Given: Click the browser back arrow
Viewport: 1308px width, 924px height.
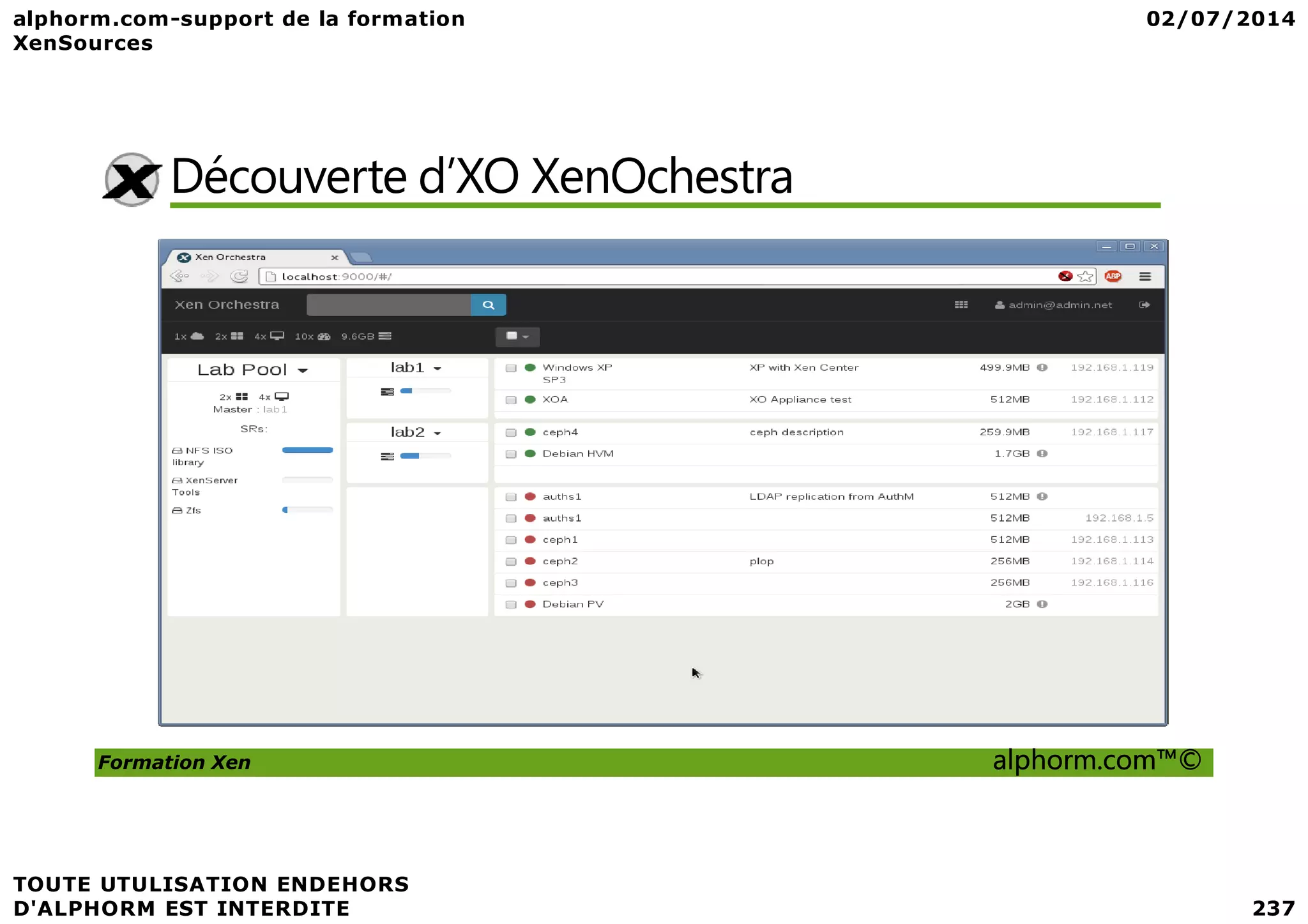Looking at the screenshot, I should [x=179, y=276].
